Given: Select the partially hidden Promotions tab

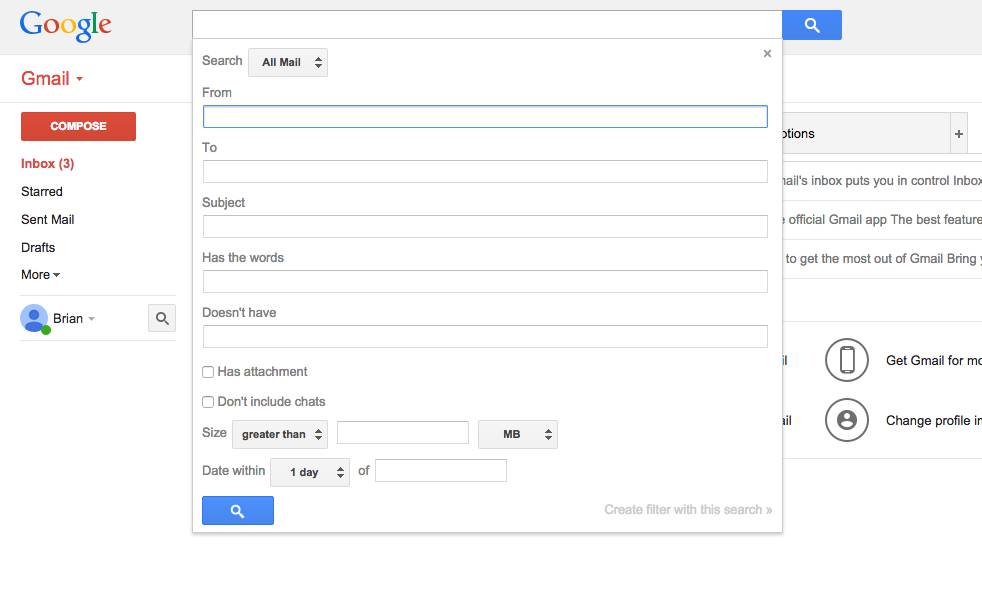Looking at the screenshot, I should pos(866,133).
